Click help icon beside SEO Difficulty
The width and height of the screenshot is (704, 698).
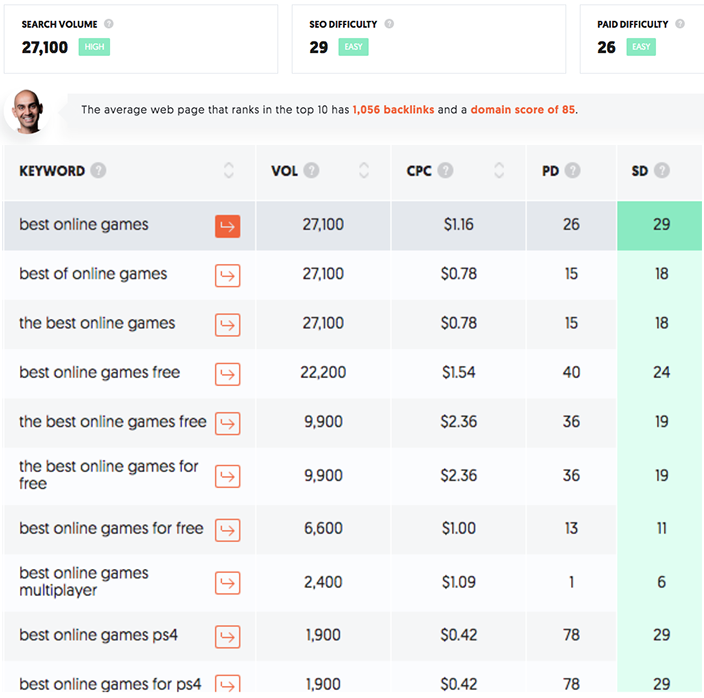[389, 24]
